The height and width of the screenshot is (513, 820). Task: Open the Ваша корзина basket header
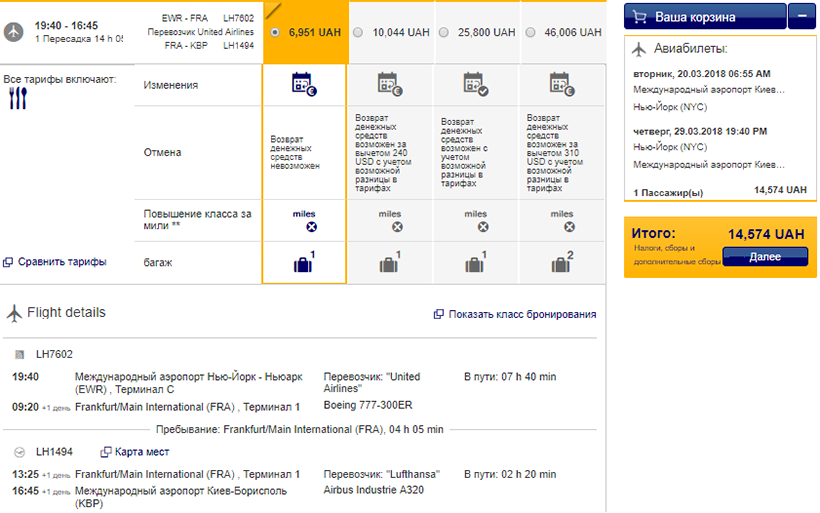pos(704,17)
